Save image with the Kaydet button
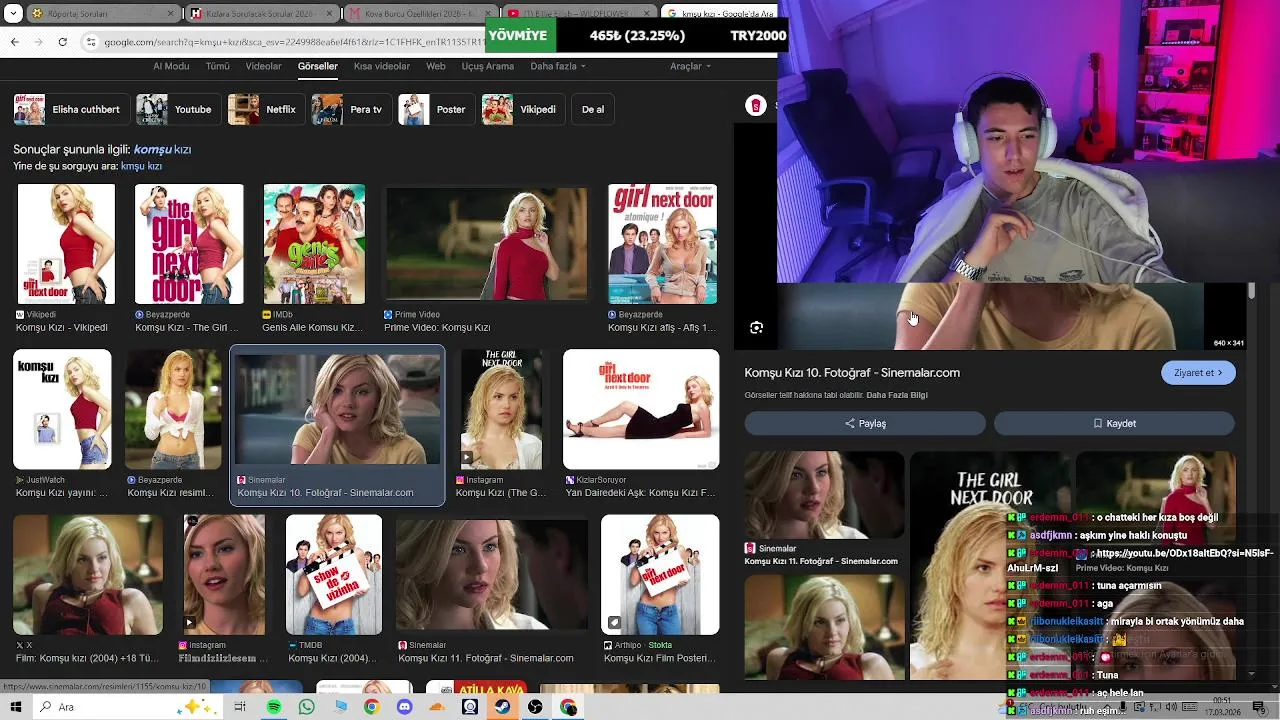The width and height of the screenshot is (1280, 720). pos(1114,423)
